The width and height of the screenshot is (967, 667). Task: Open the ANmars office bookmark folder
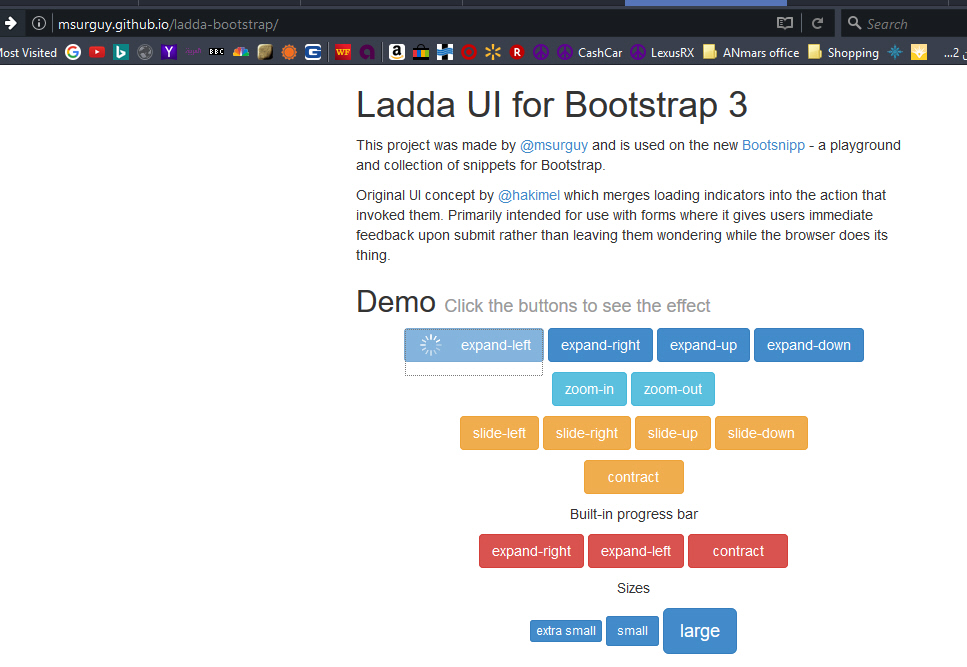coord(751,52)
